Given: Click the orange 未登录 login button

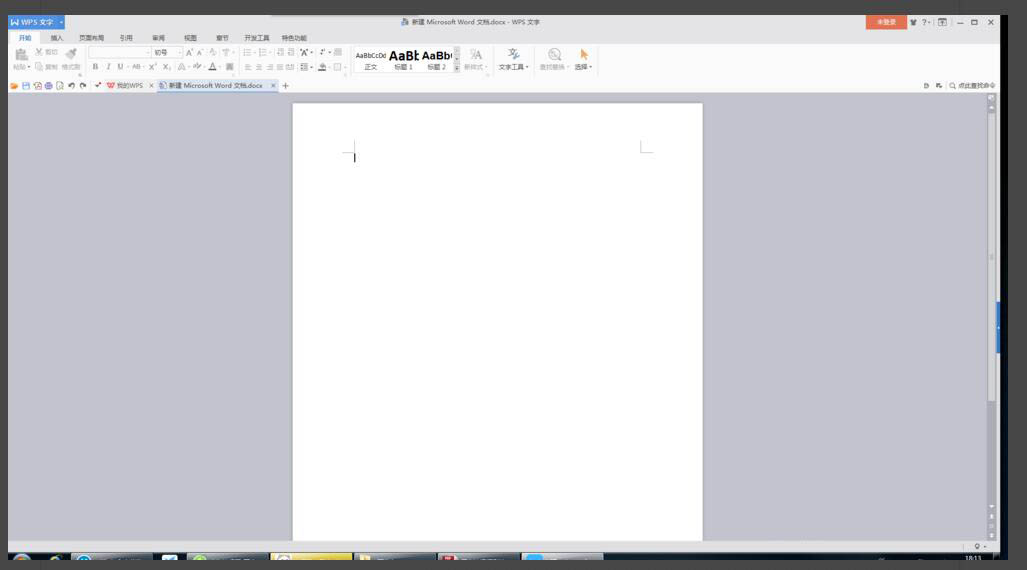Looking at the screenshot, I should [x=886, y=22].
